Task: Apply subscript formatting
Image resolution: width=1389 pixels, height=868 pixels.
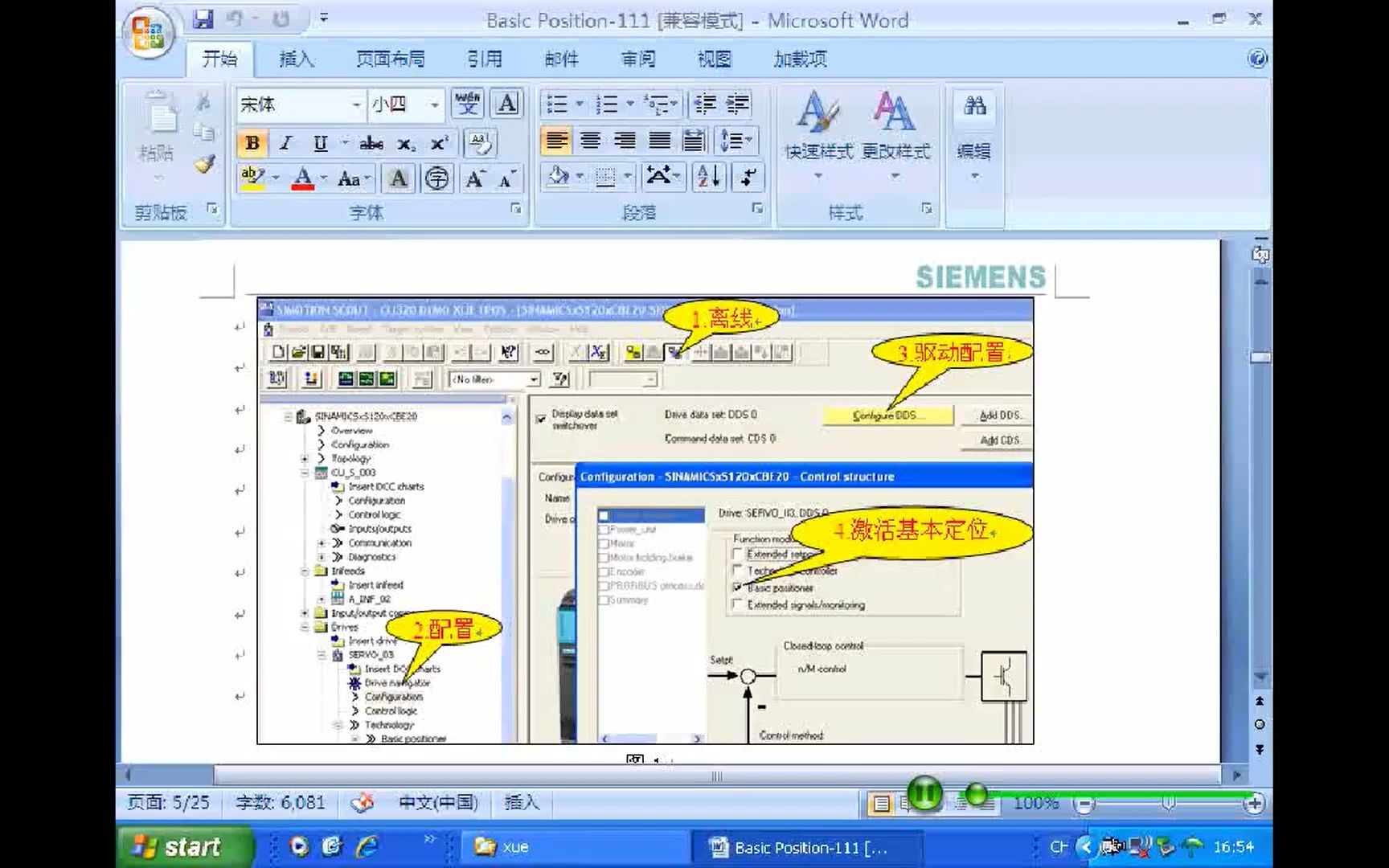Action: click(406, 144)
